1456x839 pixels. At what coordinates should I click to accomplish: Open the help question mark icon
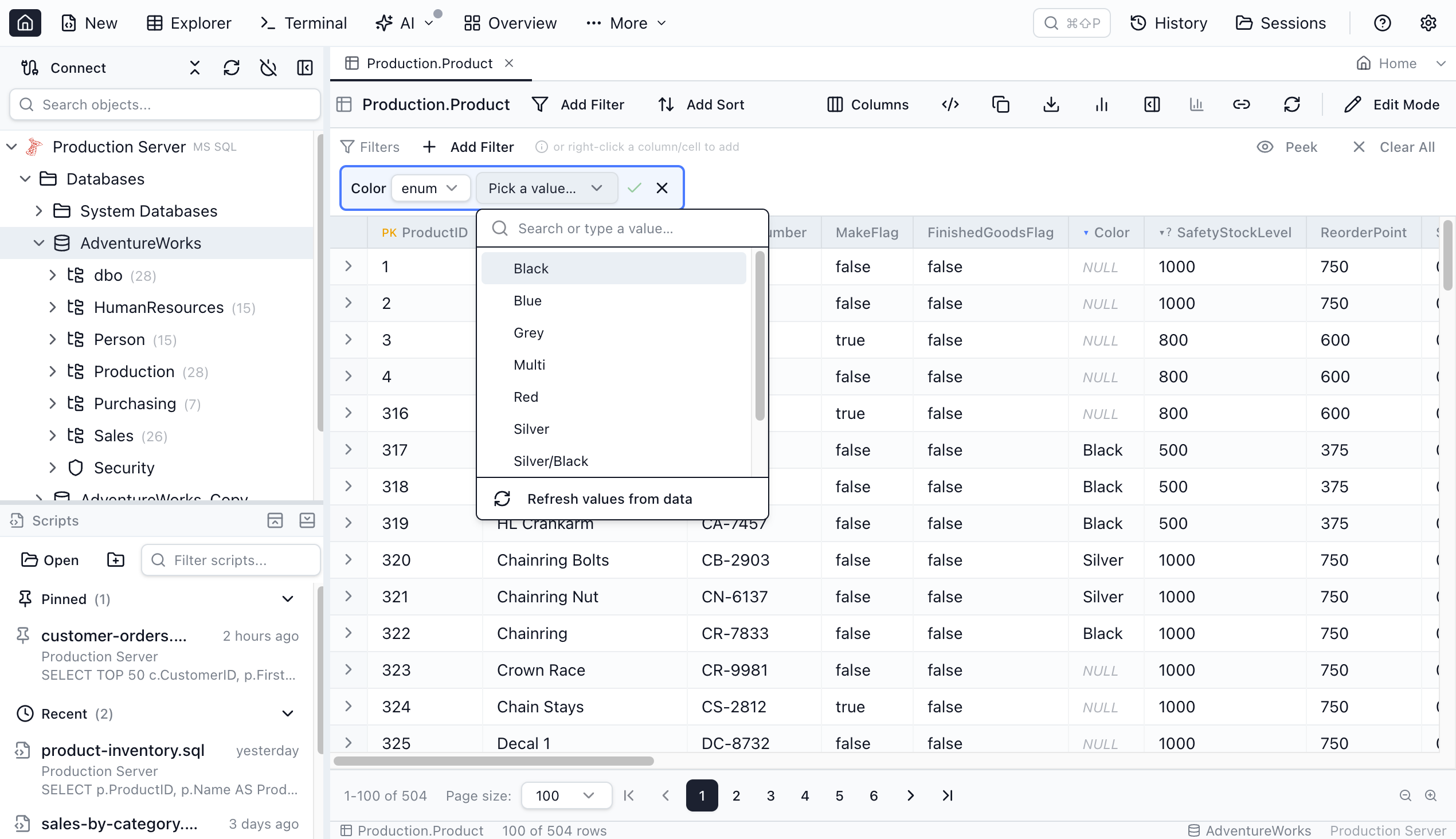pyautogui.click(x=1382, y=23)
